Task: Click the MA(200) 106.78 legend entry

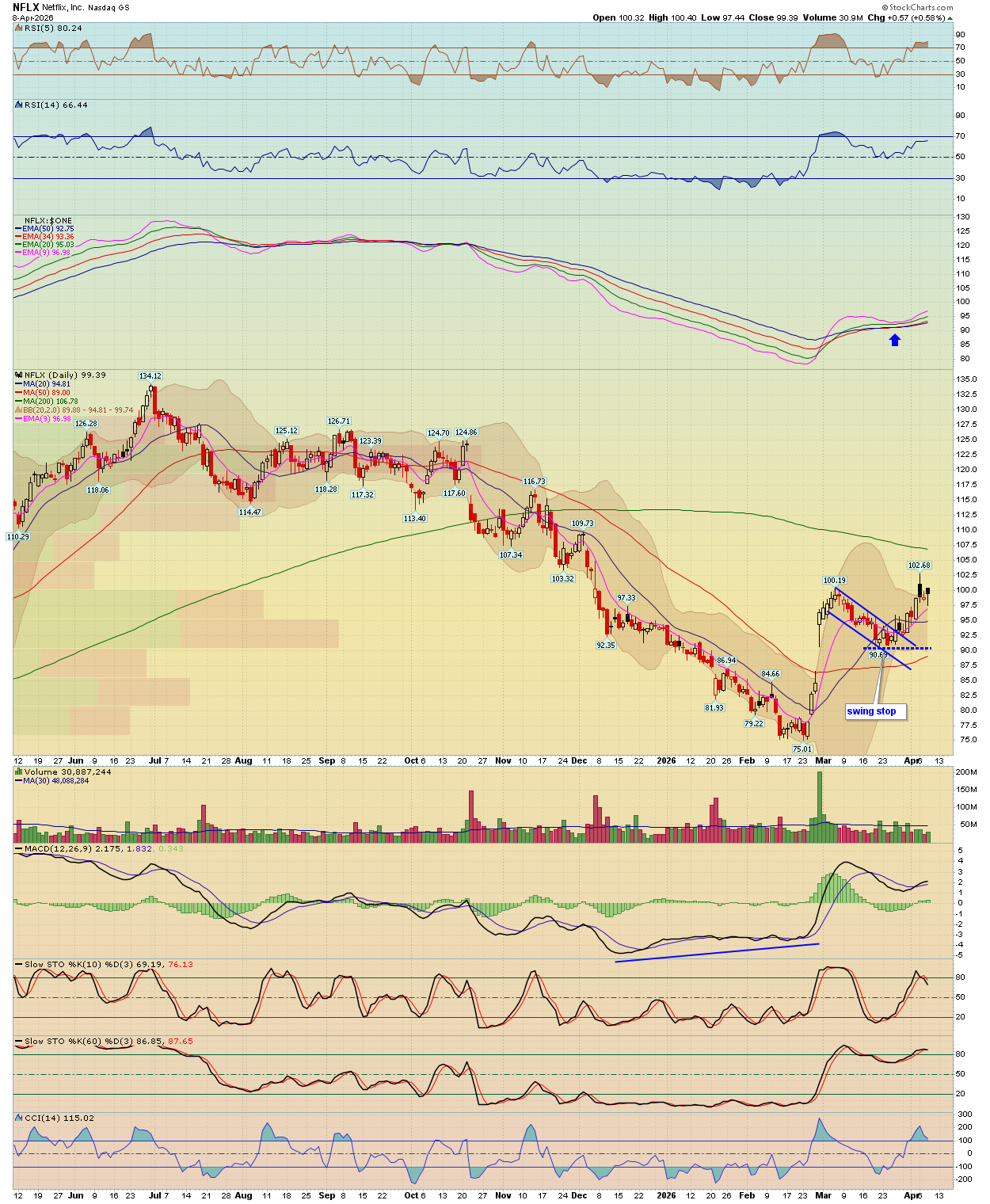Action: tap(48, 402)
